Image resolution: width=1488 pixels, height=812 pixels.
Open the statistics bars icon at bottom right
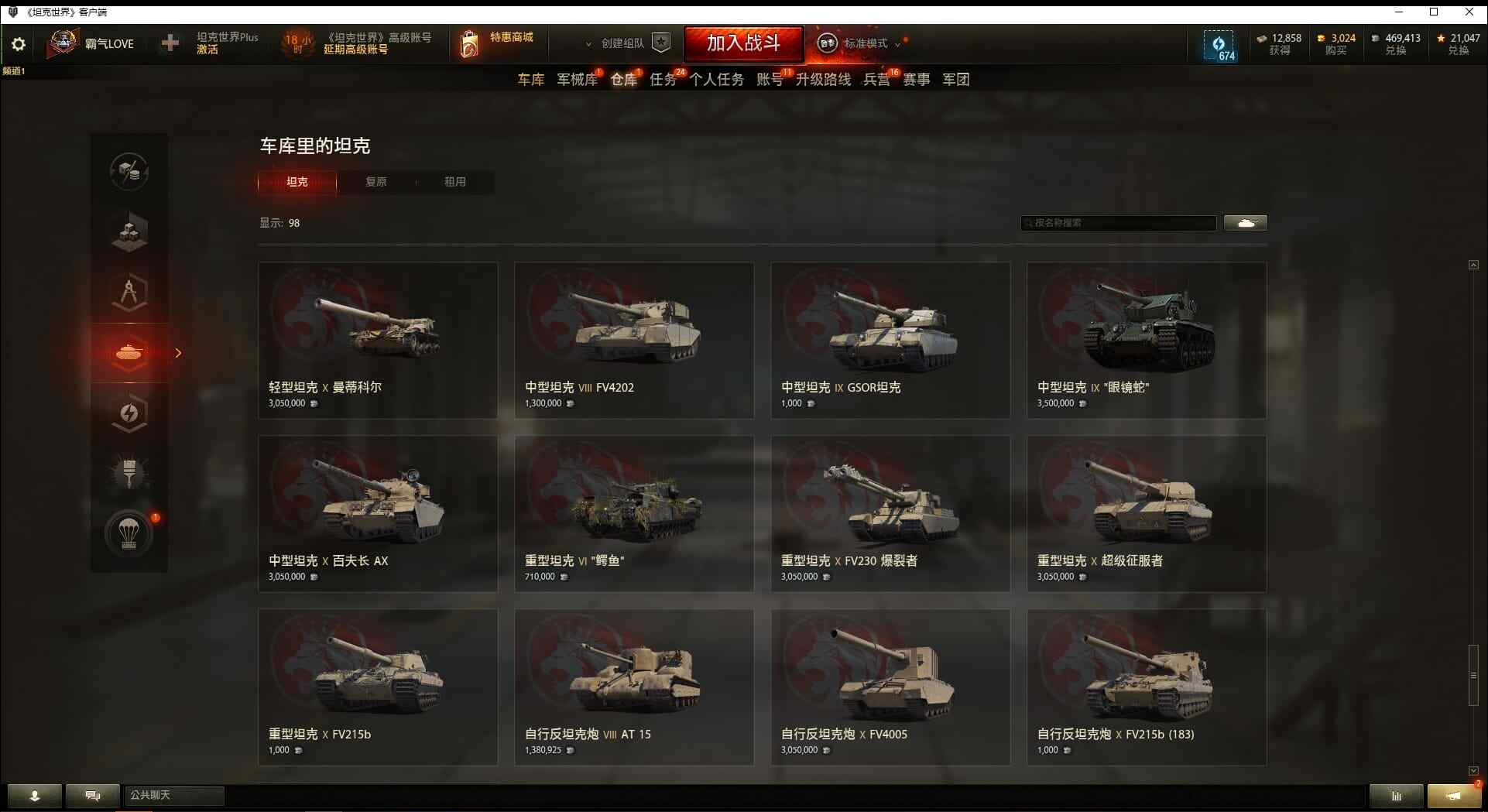[x=1397, y=795]
